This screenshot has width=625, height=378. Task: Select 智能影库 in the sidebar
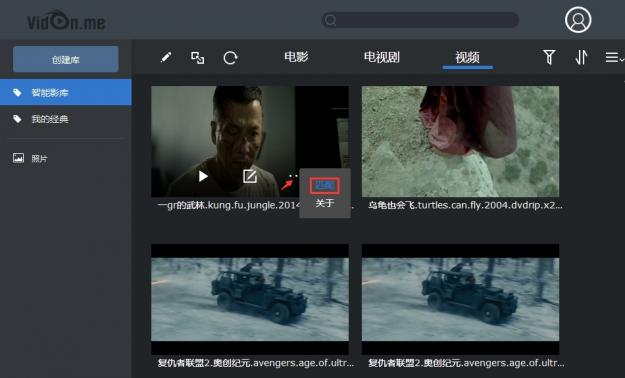(x=66, y=92)
